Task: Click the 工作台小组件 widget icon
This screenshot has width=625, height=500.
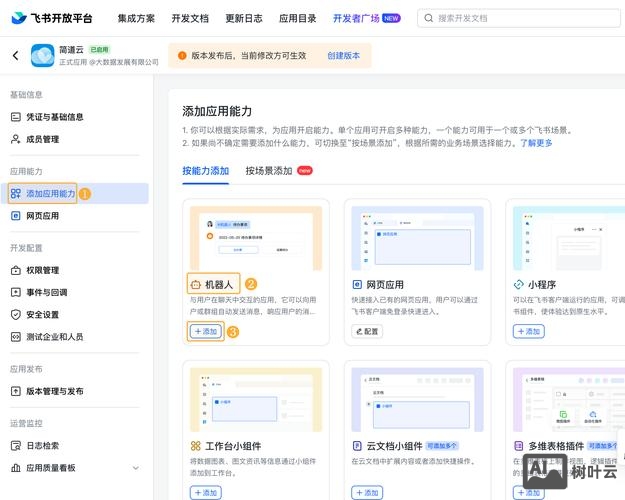Action: 196,446
